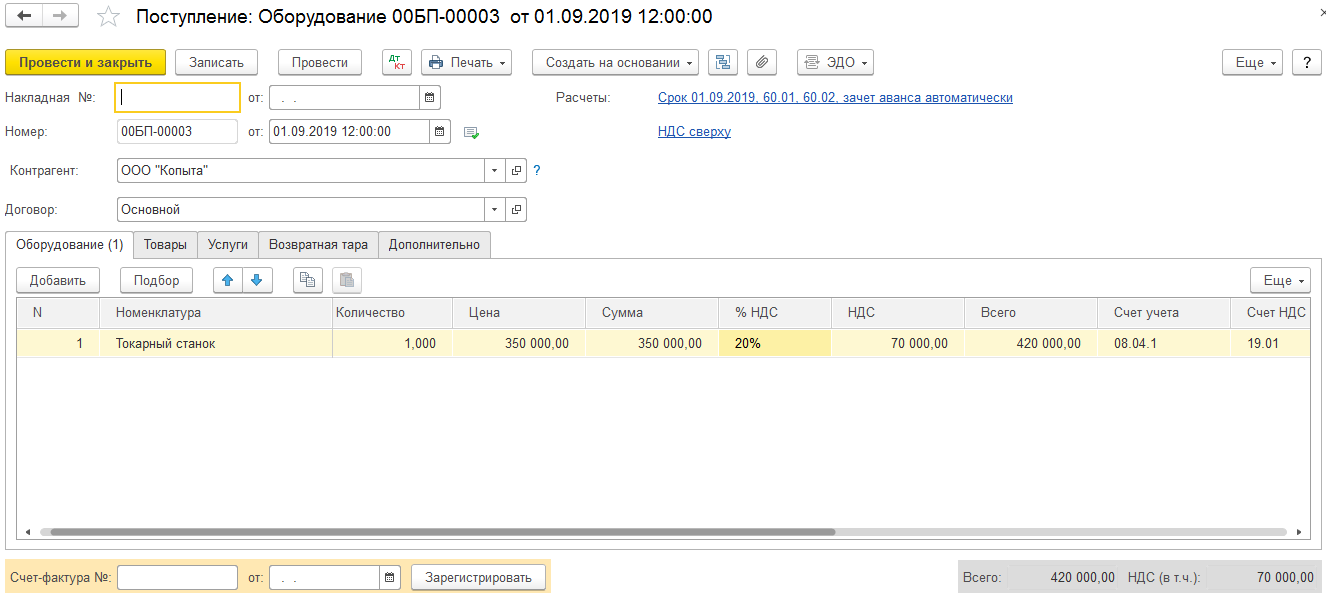Mark document as favorite with star

[108, 17]
